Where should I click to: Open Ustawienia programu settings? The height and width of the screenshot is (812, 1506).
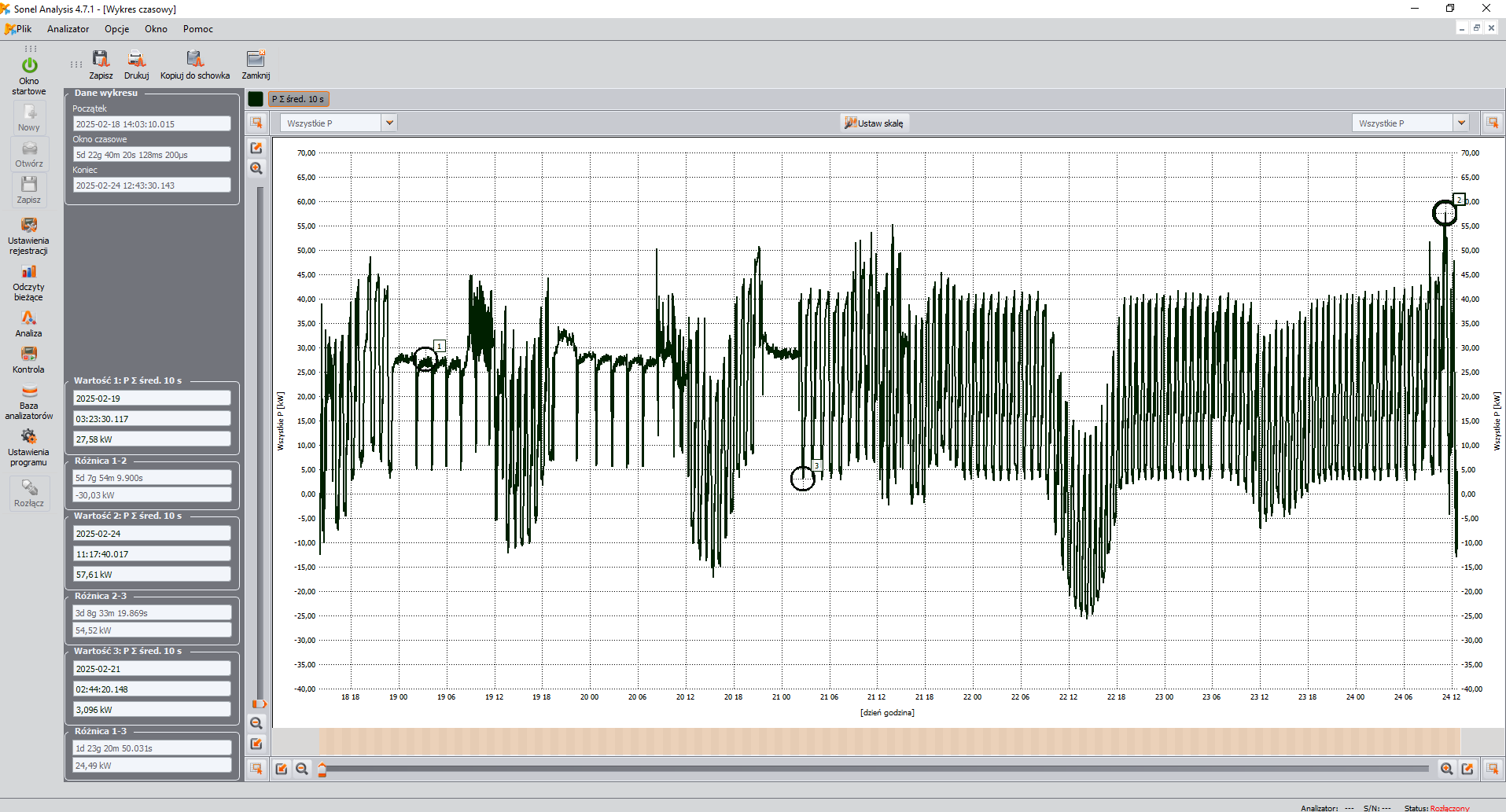[29, 438]
